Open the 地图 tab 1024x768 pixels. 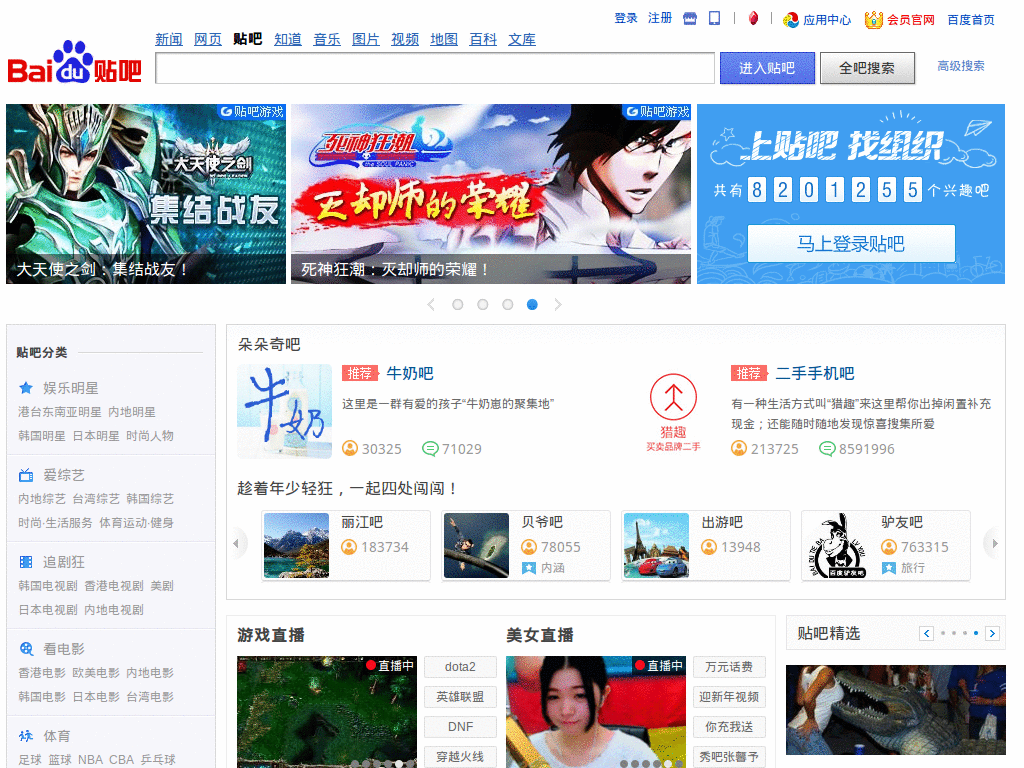(x=444, y=39)
